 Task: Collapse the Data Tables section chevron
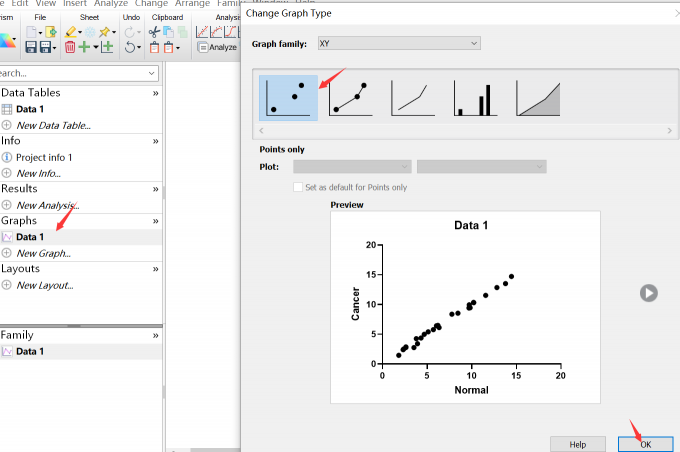[x=155, y=93]
